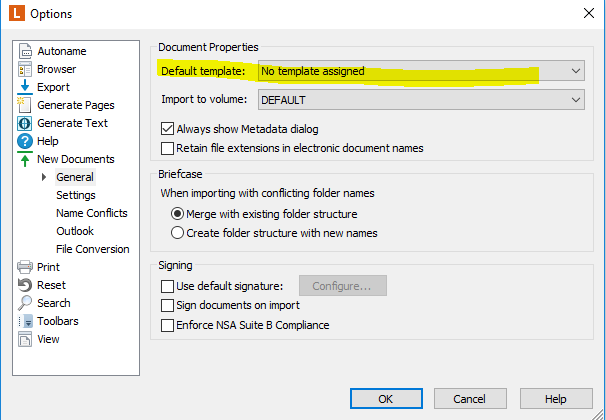Open the Autoname options icon

coord(25,51)
